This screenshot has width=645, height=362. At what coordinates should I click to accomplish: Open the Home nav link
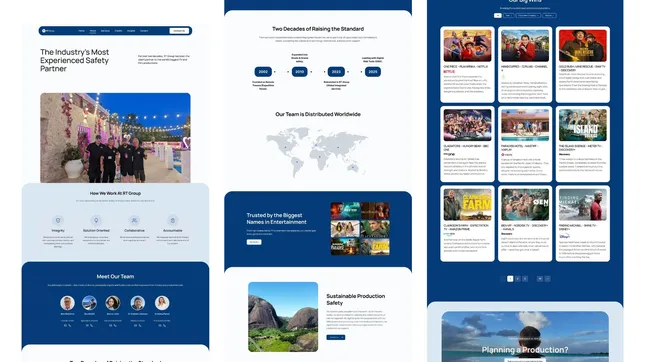click(x=81, y=31)
